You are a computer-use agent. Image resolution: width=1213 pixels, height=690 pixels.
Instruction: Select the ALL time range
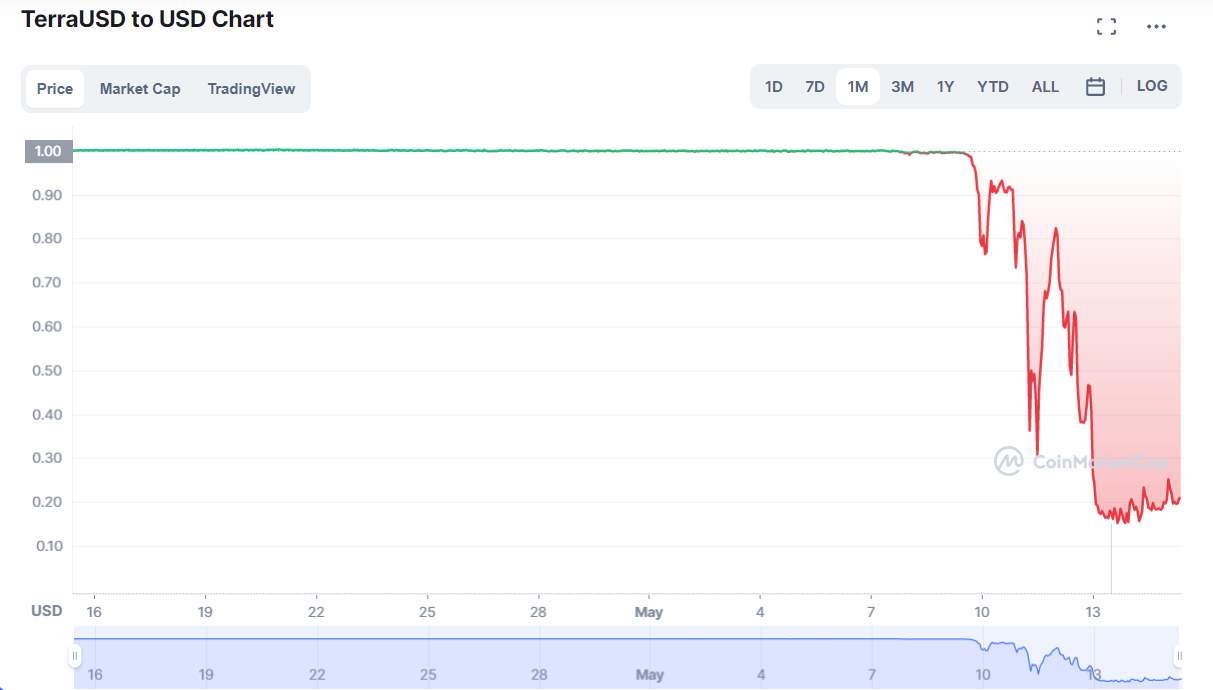point(1045,87)
